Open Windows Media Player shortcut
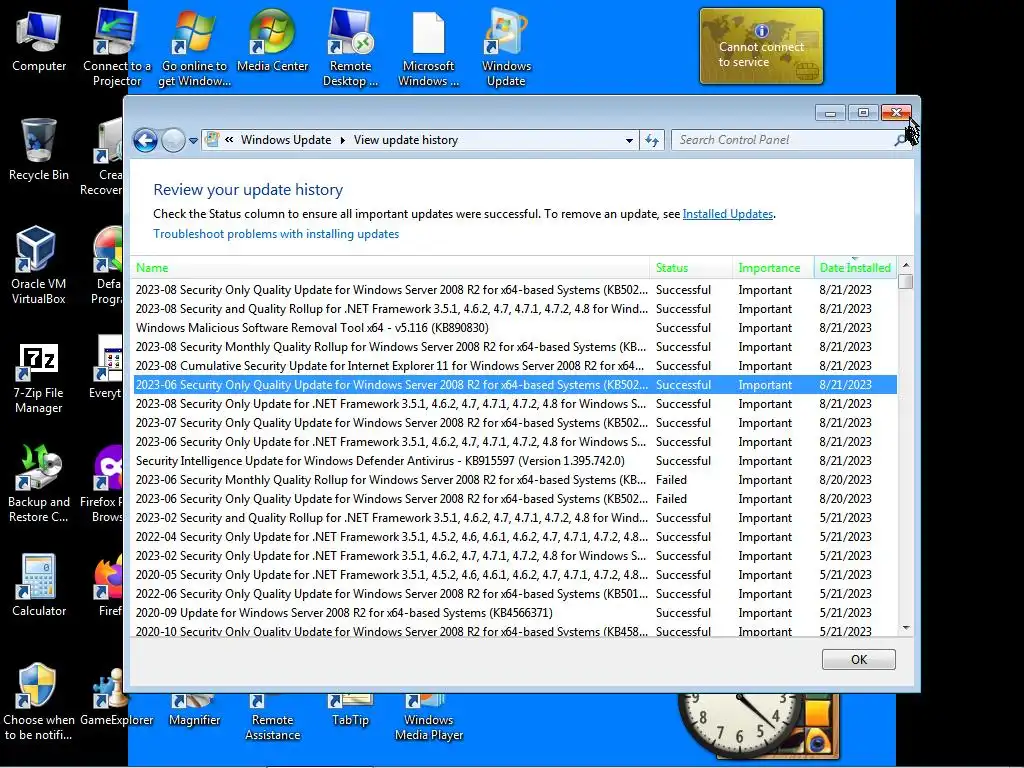1024x768 pixels. pyautogui.click(x=428, y=717)
